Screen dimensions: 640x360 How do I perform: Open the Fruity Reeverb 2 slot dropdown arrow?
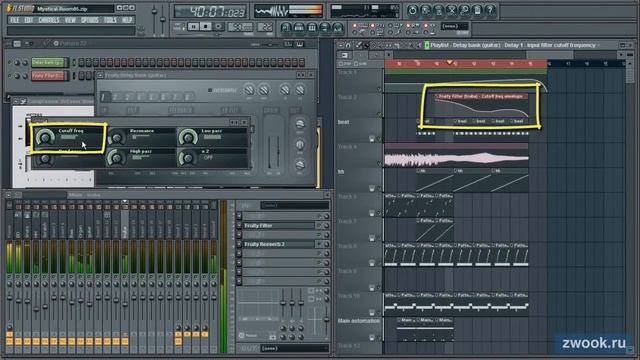coord(239,244)
